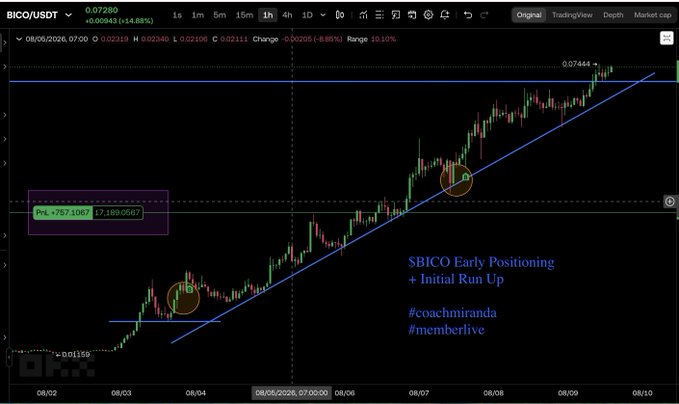
Task: Click the +0.00943 (+14.88%) change value
Action: (x=119, y=21)
